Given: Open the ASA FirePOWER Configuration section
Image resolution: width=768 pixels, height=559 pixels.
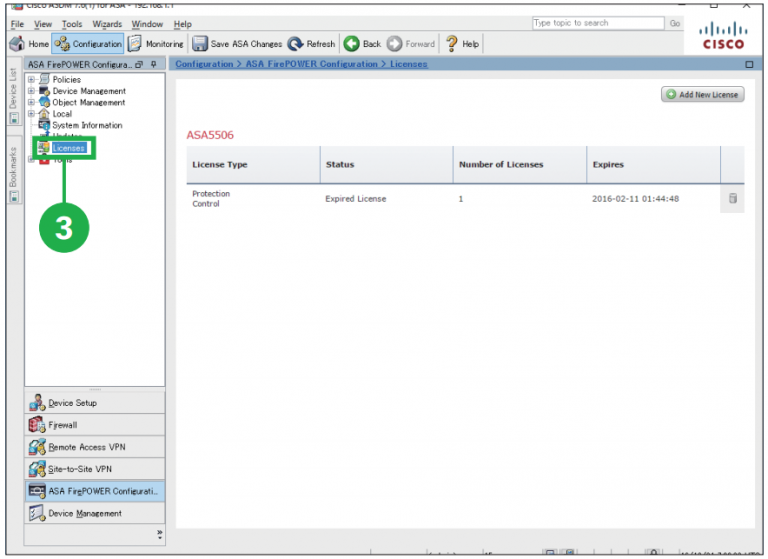Looking at the screenshot, I should click(95, 491).
